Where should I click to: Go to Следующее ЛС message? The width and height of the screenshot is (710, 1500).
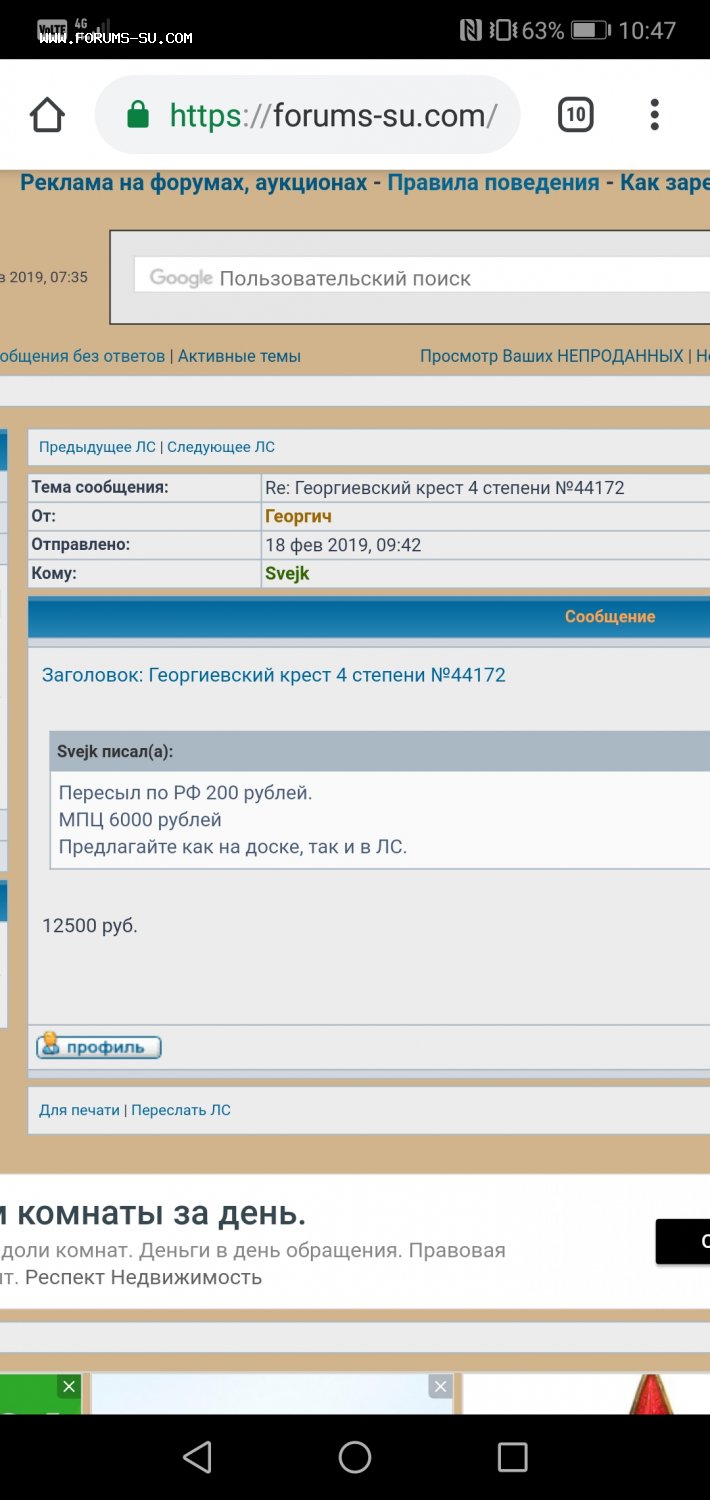pyautogui.click(x=221, y=447)
